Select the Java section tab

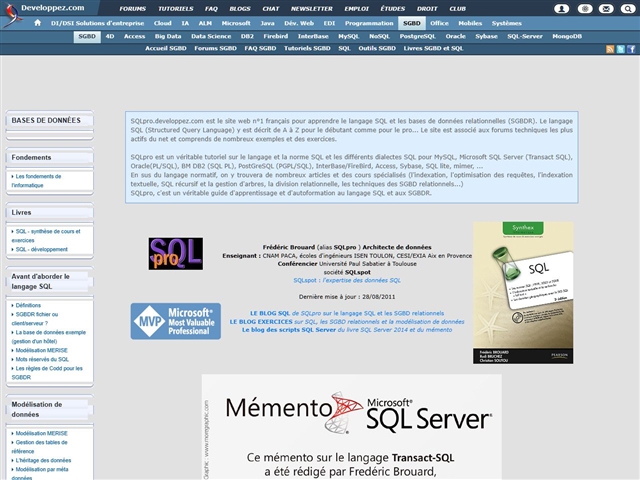267,23
